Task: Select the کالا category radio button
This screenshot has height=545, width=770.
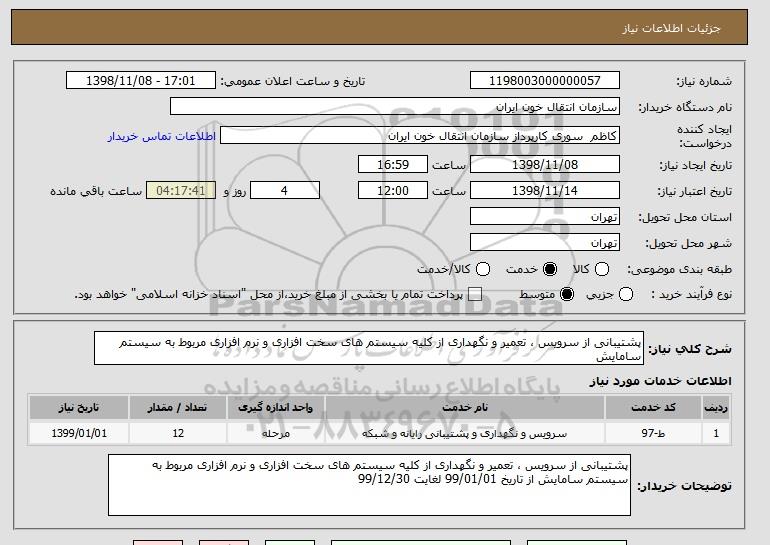Action: click(x=602, y=269)
